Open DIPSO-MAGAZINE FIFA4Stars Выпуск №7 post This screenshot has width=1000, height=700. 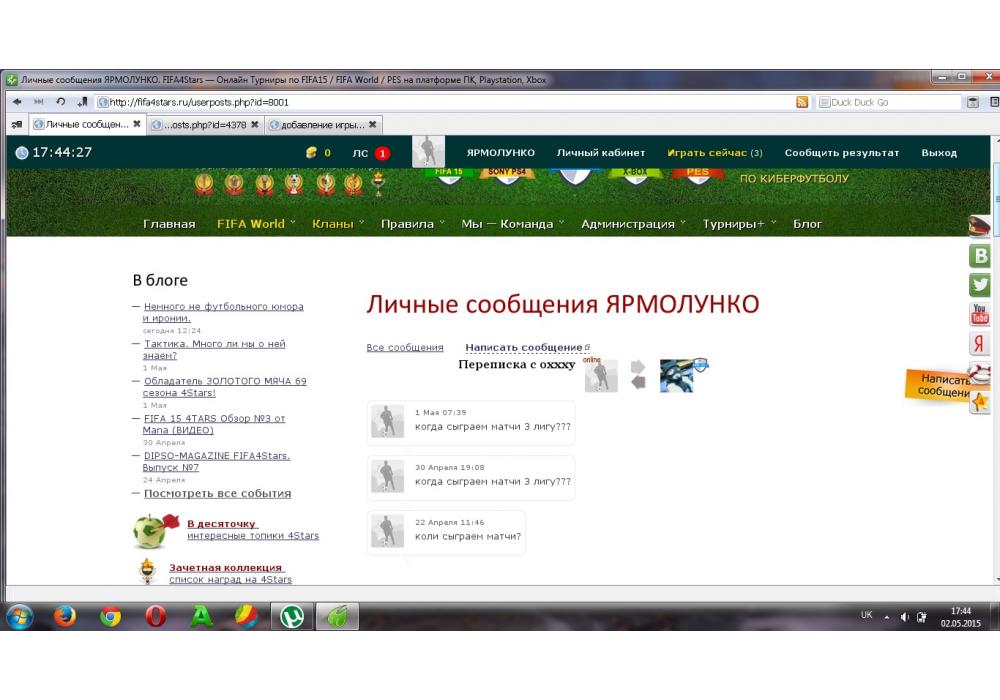pyautogui.click(x=216, y=462)
